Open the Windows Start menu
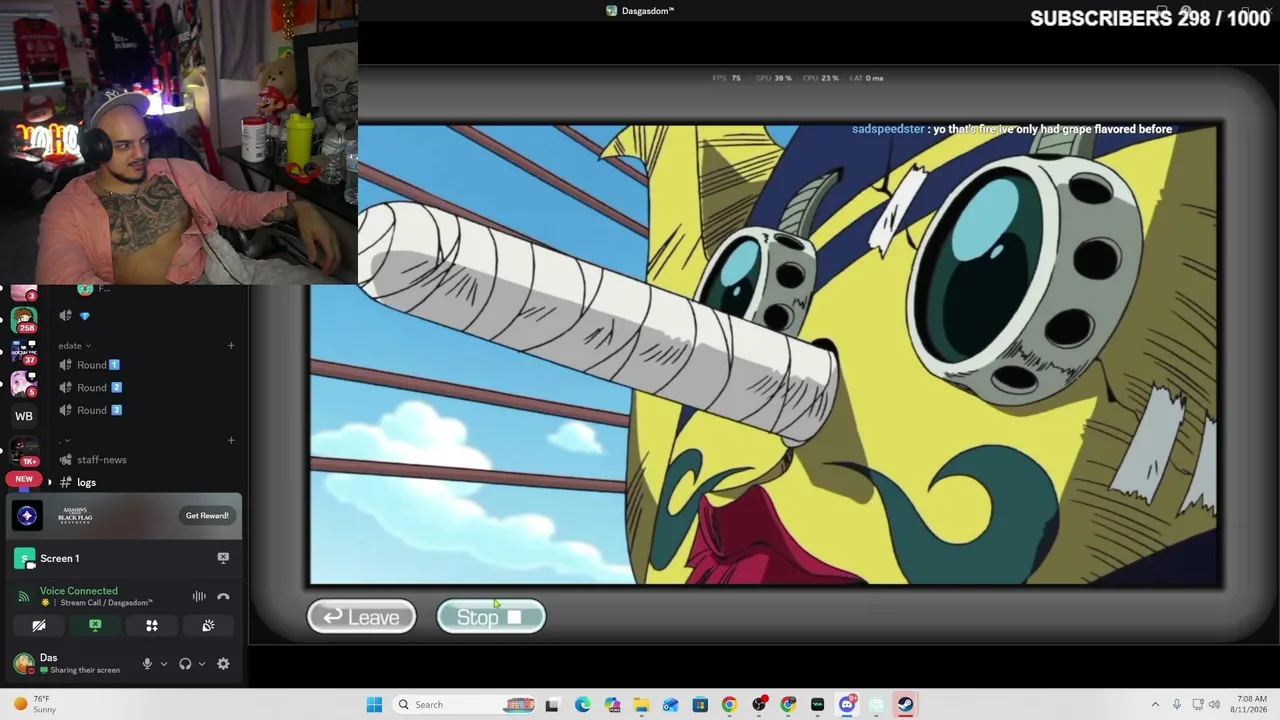Viewport: 1280px width, 720px height. coord(374,705)
